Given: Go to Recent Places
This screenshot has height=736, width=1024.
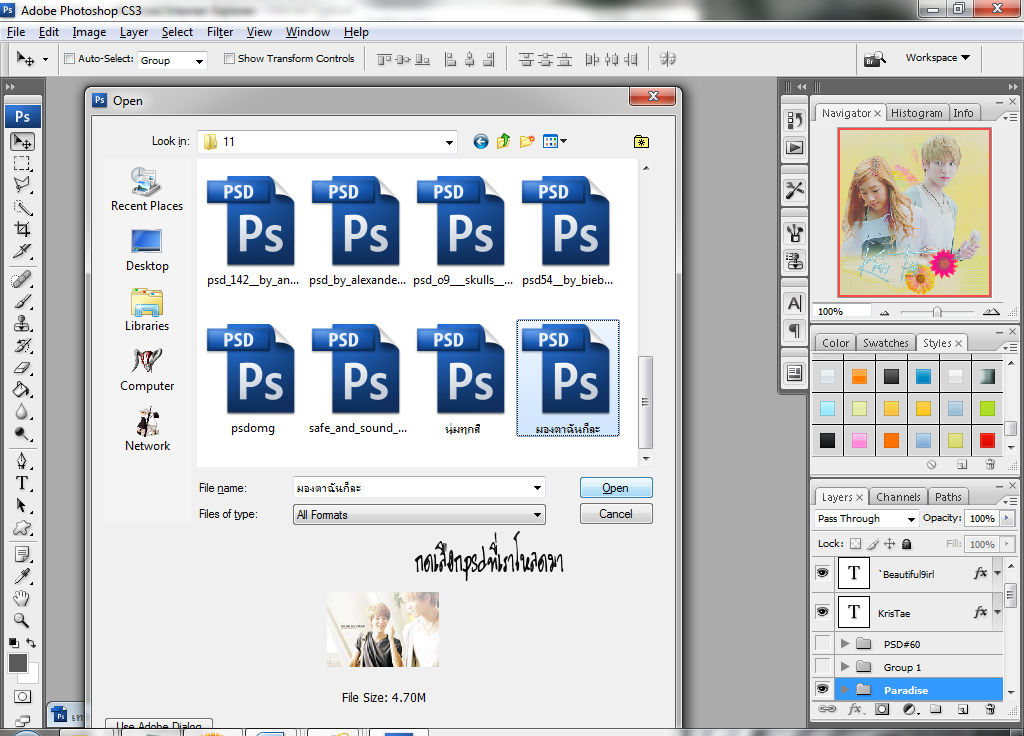Looking at the screenshot, I should pos(147,190).
